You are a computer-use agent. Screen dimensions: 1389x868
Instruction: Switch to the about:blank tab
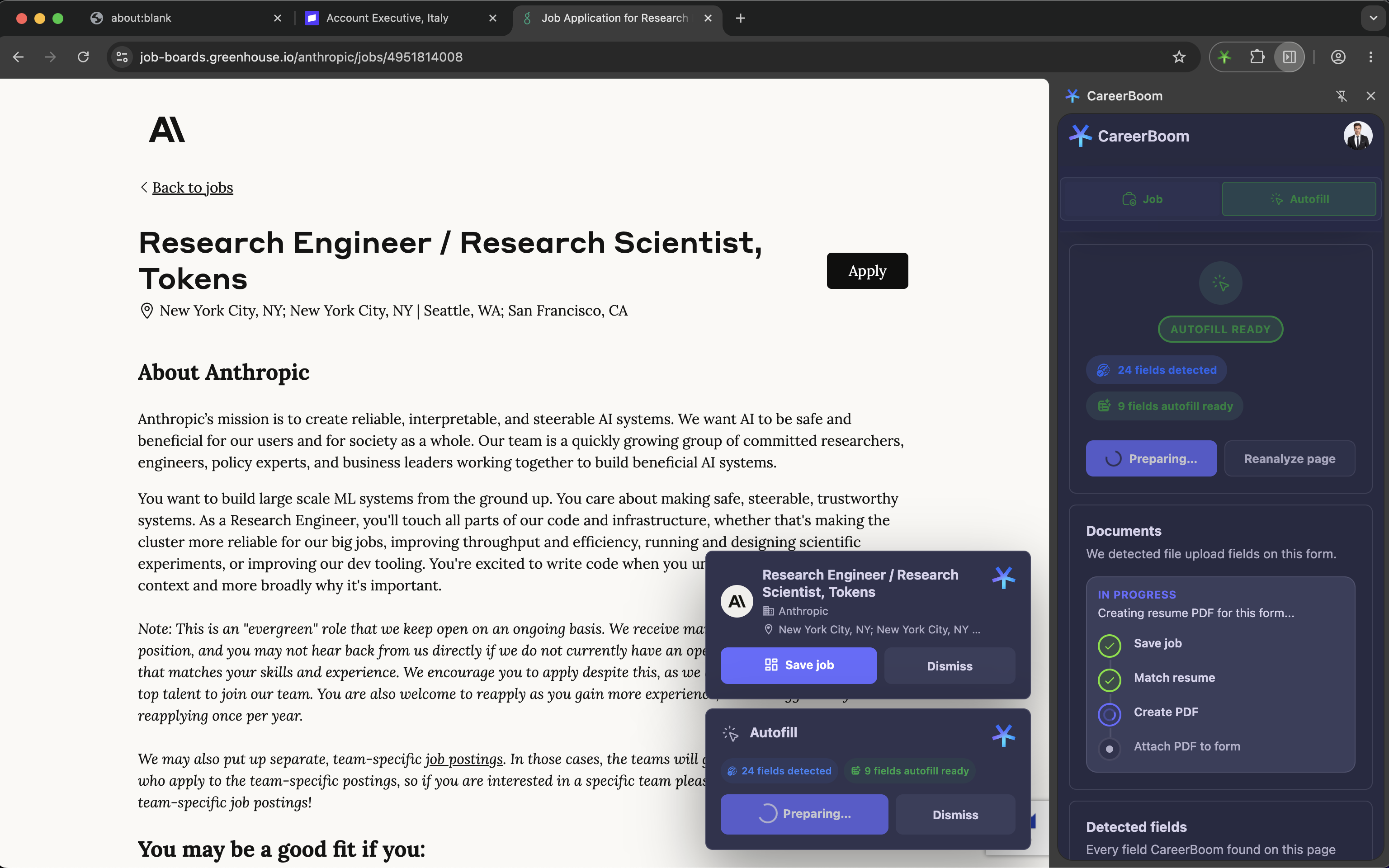[x=187, y=18]
